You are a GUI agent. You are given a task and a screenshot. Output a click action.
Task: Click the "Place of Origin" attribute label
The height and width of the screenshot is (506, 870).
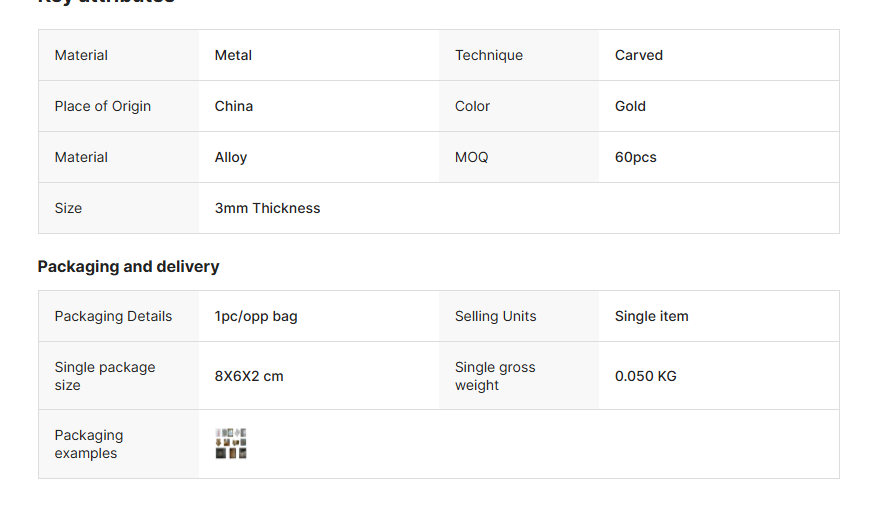coord(103,106)
